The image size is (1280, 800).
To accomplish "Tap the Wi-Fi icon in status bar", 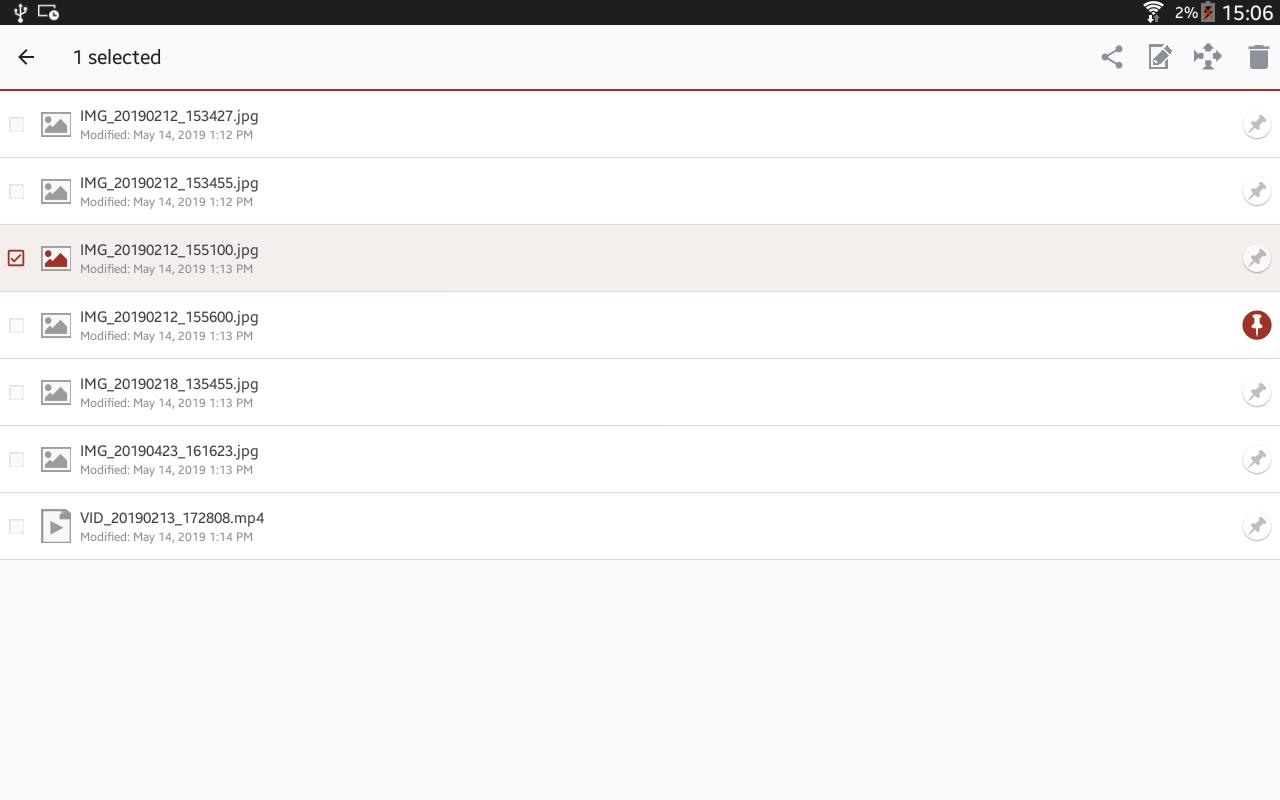I will click(1153, 12).
